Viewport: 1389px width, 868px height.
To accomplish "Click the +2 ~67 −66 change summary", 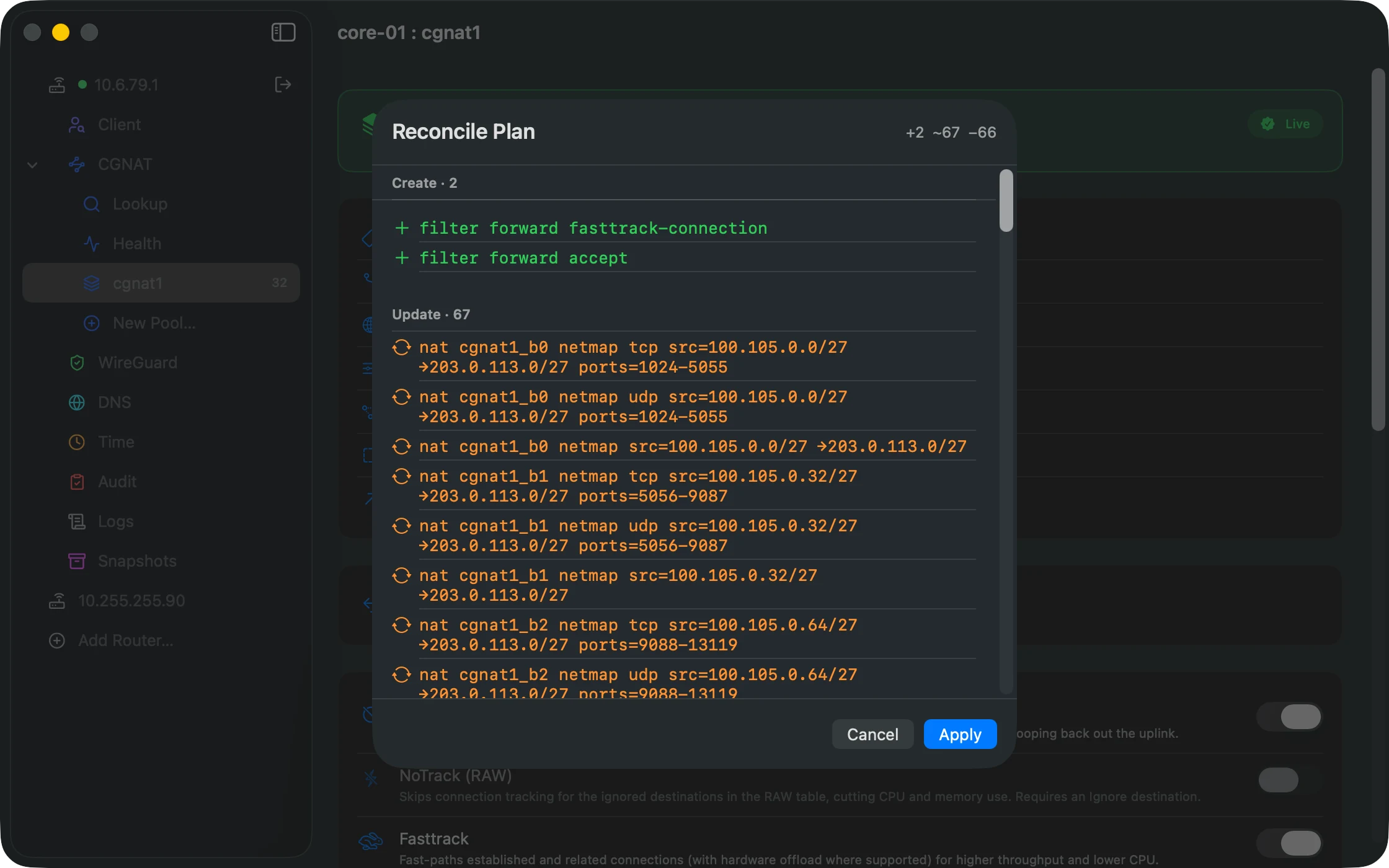I will point(951,132).
